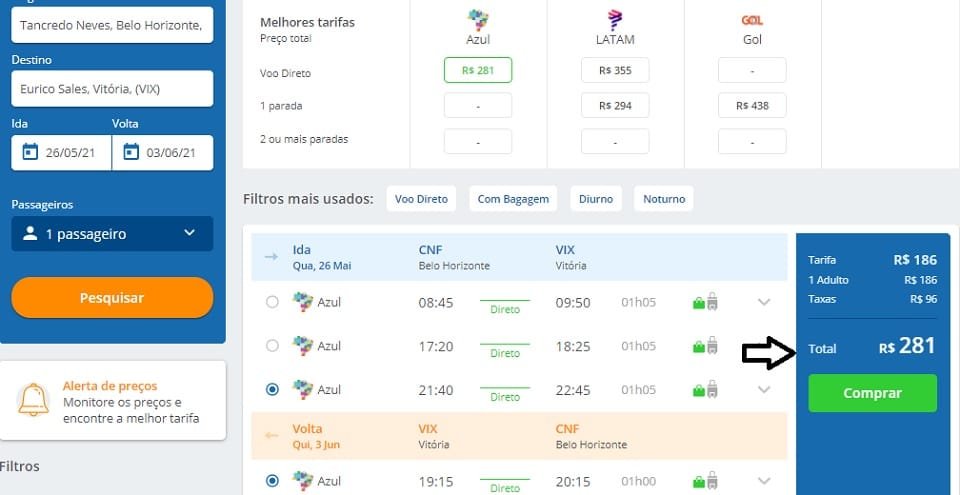Click the Azul logo in the fares table
This screenshot has height=495, width=960.
(478, 20)
